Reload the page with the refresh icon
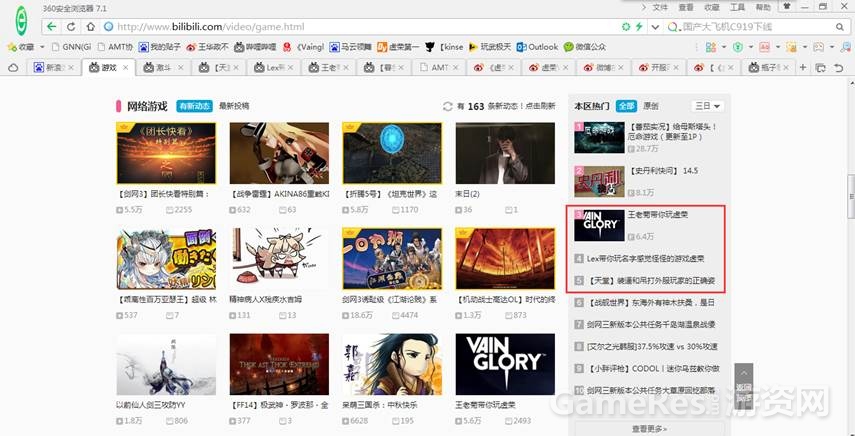Viewport: 855px width, 436px height. tap(71, 27)
